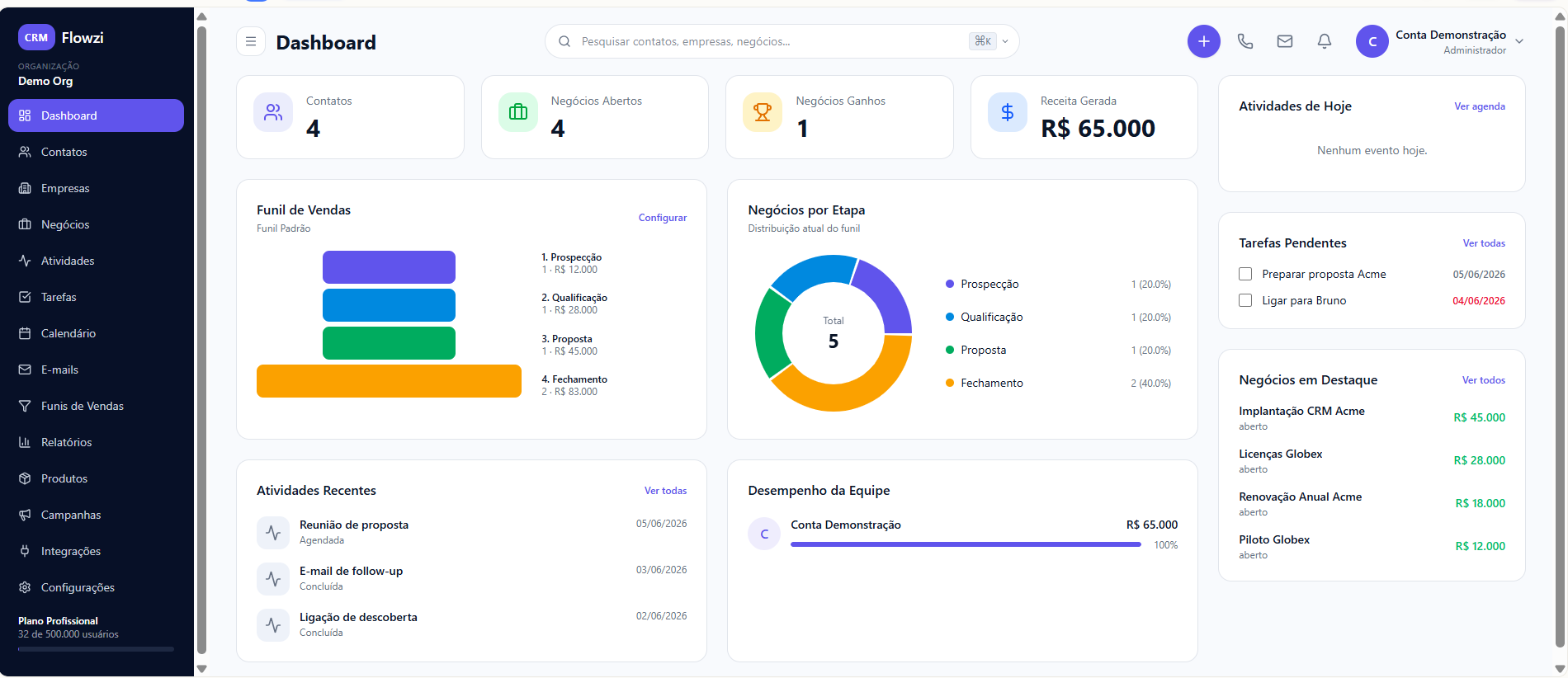Click the activity icon beside Ligação de descoberta
Image resolution: width=1568 pixels, height=678 pixels.
(x=273, y=625)
